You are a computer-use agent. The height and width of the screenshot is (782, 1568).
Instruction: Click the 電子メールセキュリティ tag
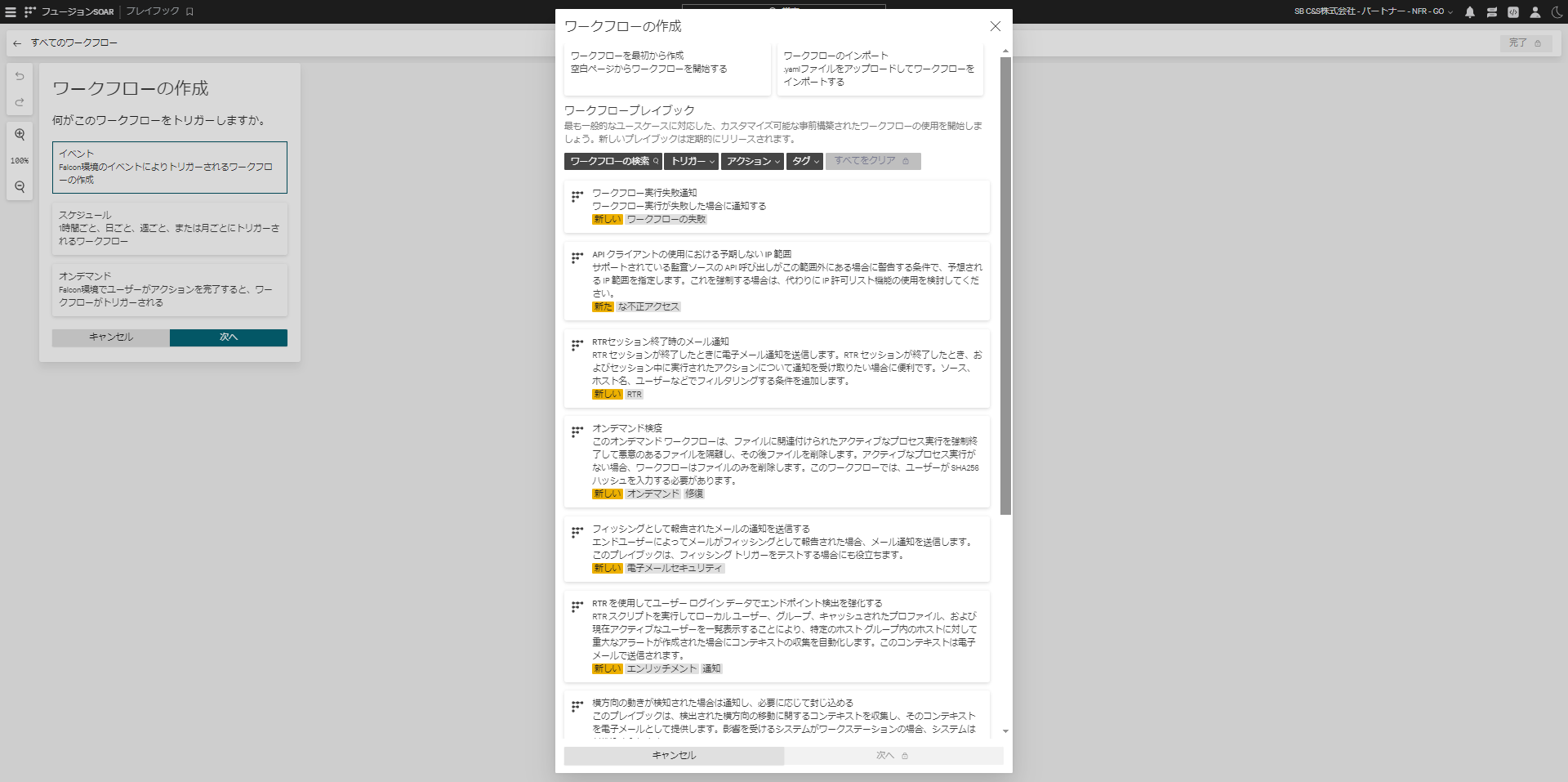click(x=675, y=568)
